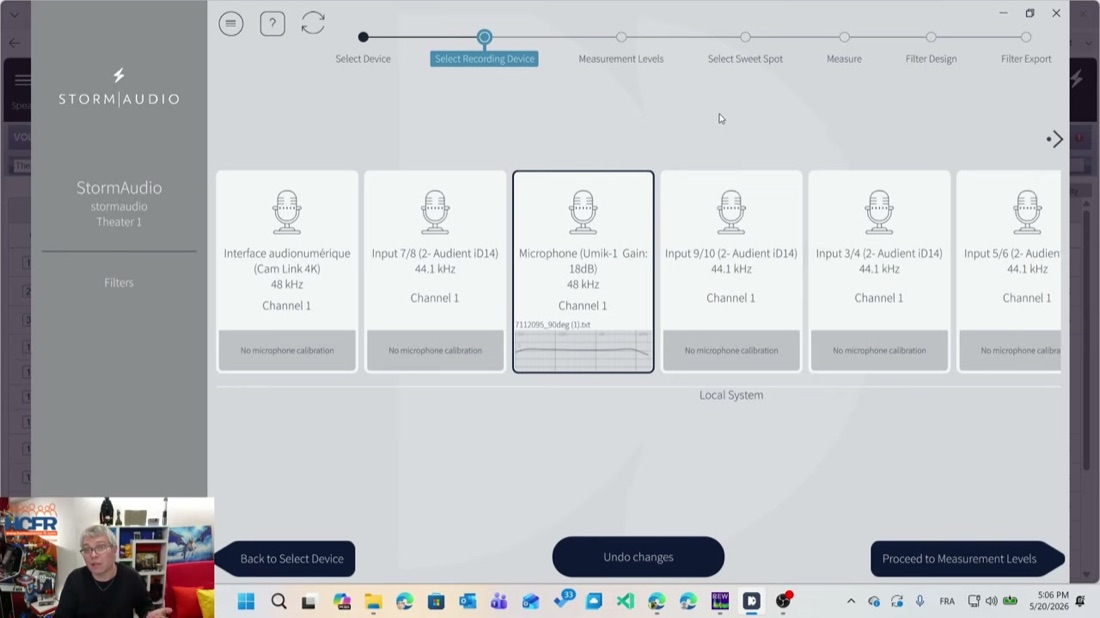The width and height of the screenshot is (1100, 618).
Task: Click the StormAudio logo
Action: 119,88
